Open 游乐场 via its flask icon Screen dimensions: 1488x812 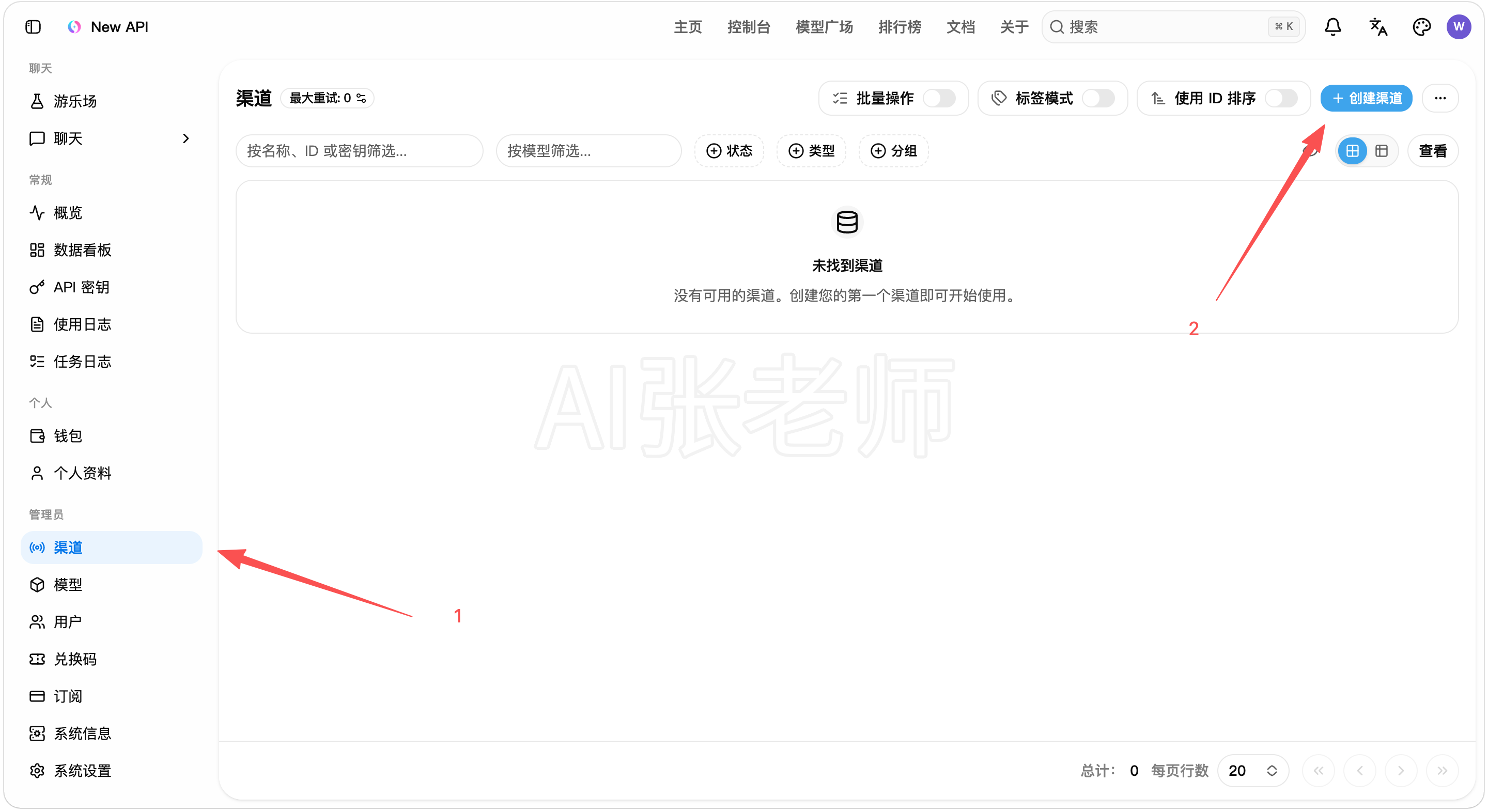[37, 101]
